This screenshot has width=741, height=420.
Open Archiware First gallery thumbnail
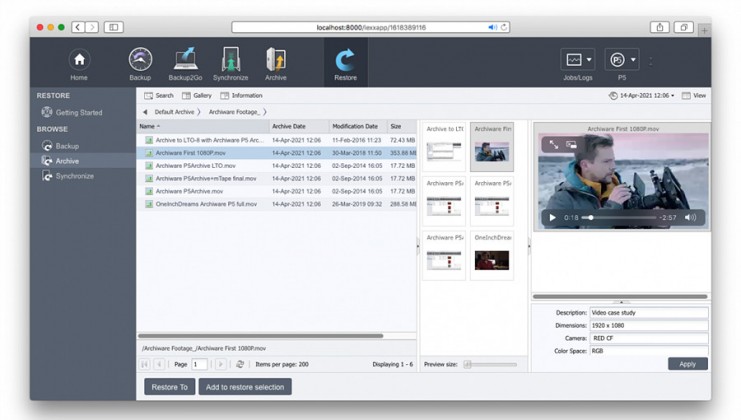click(x=492, y=147)
